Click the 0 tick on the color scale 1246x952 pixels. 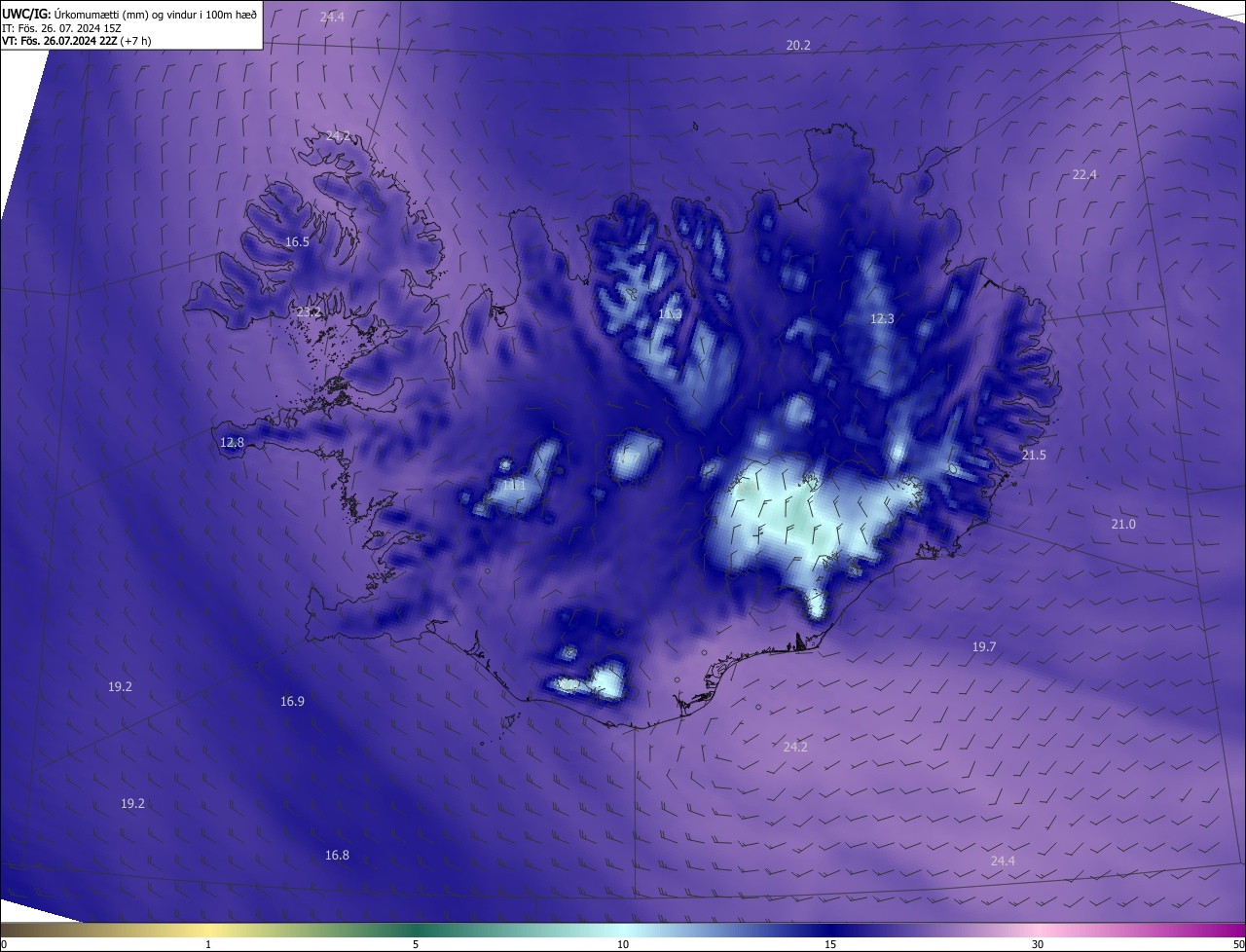(4, 944)
